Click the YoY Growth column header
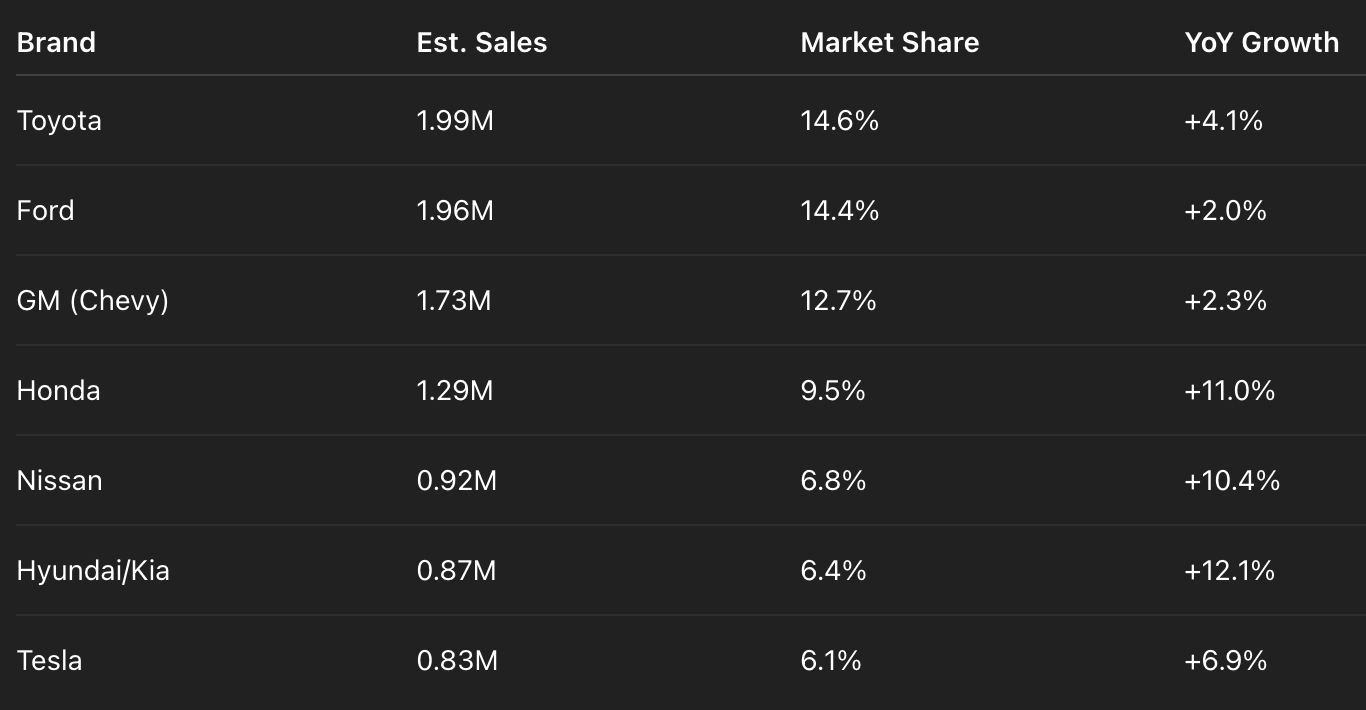The image size is (1366, 710). coord(1262,42)
